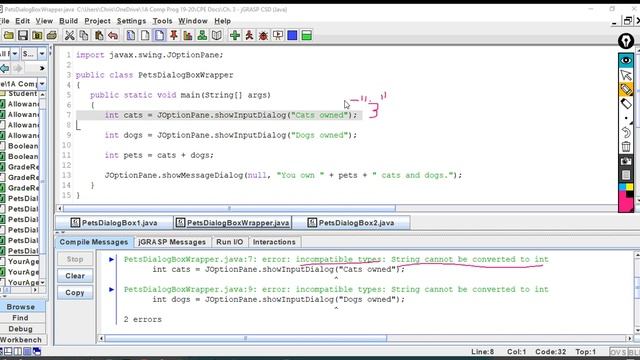Open the View menu
640x360 pixels.
tap(44, 21)
